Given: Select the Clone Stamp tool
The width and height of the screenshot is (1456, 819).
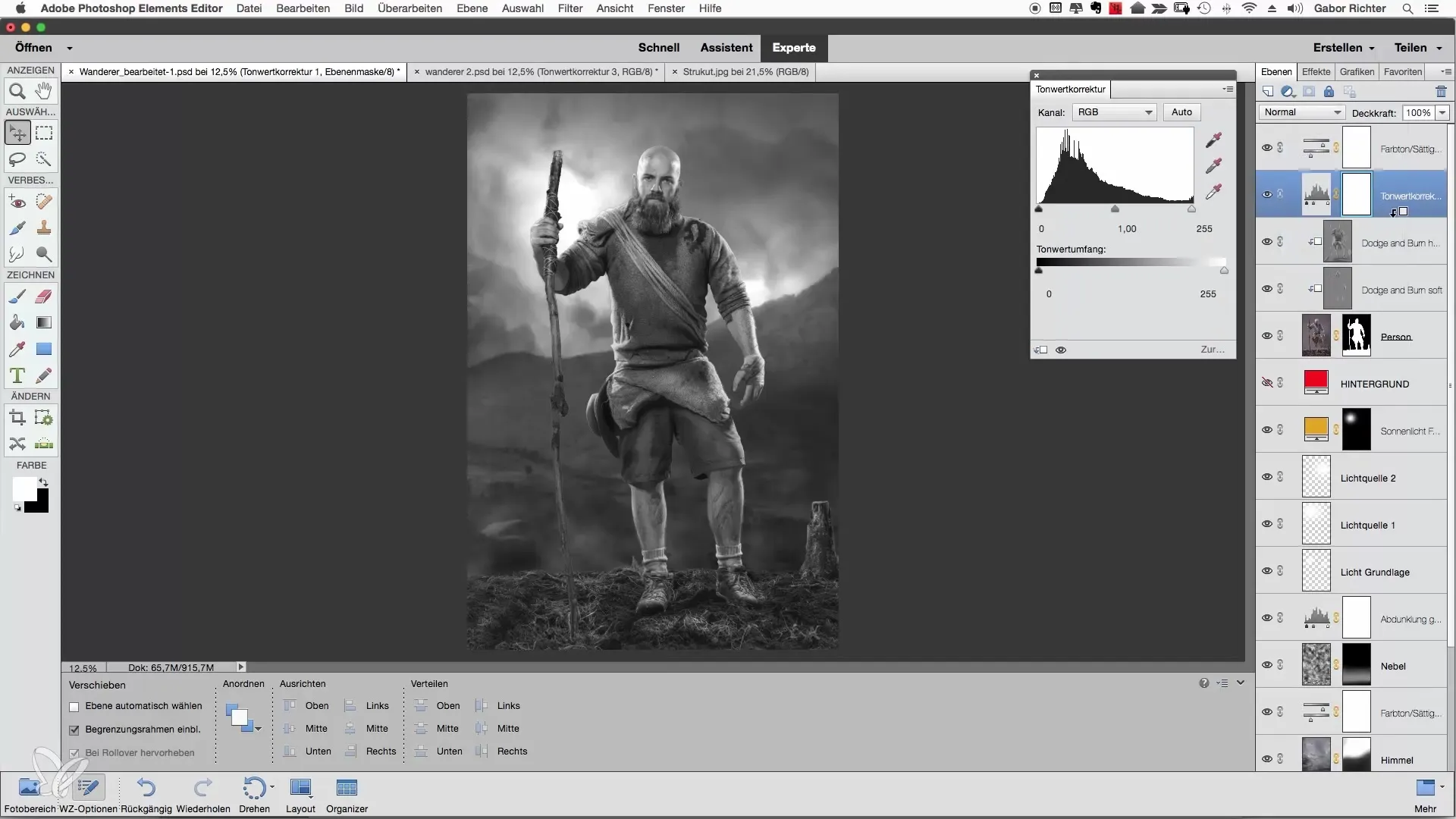Looking at the screenshot, I should coord(44,227).
